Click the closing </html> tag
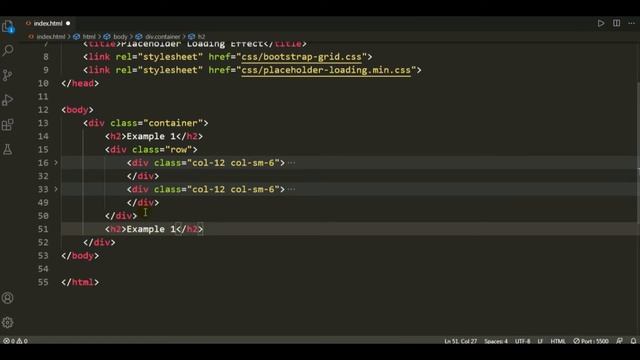Image resolution: width=640 pixels, height=360 pixels. [x=80, y=282]
